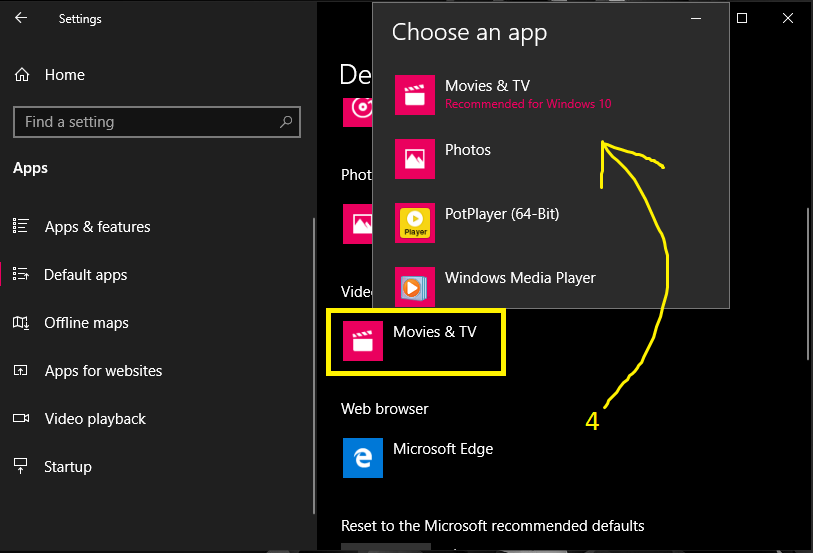Open Apps for websites settings
This screenshot has width=813, height=553.
click(x=103, y=371)
